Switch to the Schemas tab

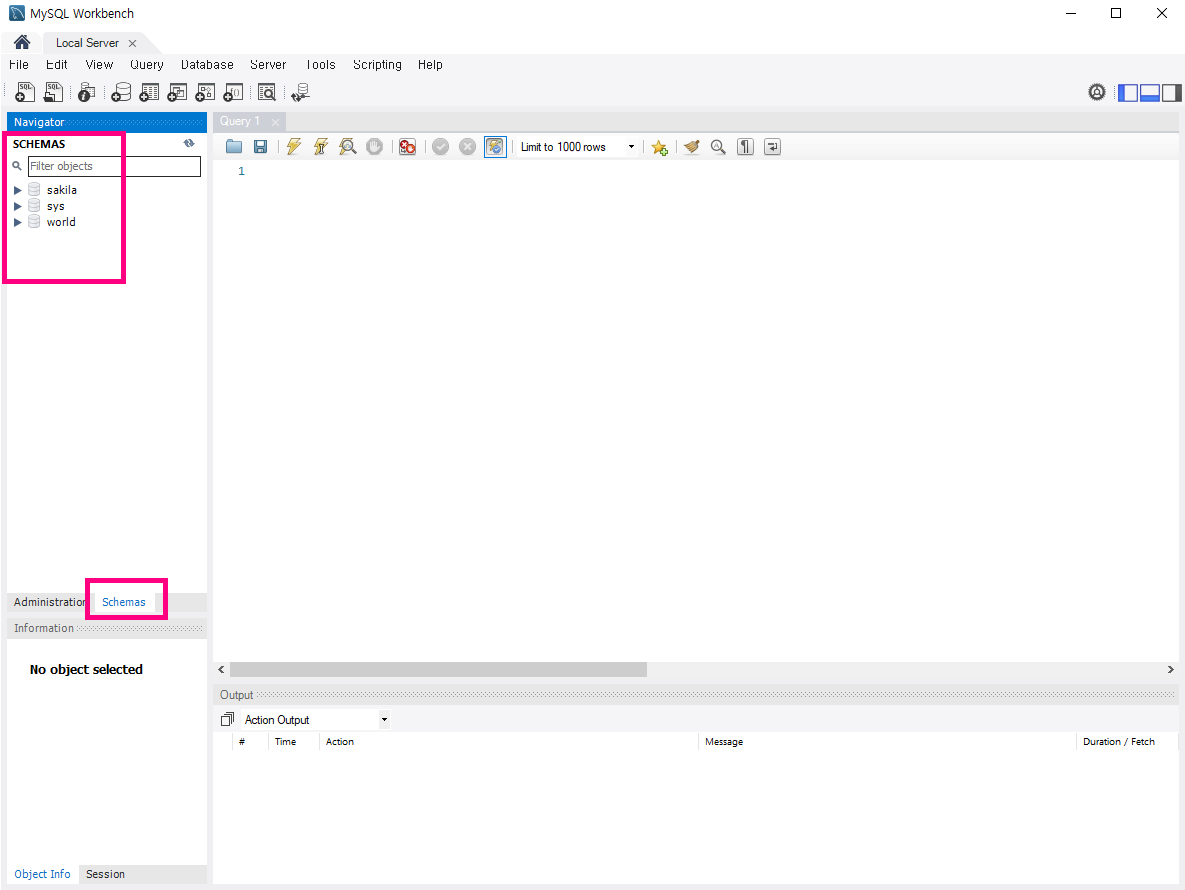pyautogui.click(x=123, y=602)
